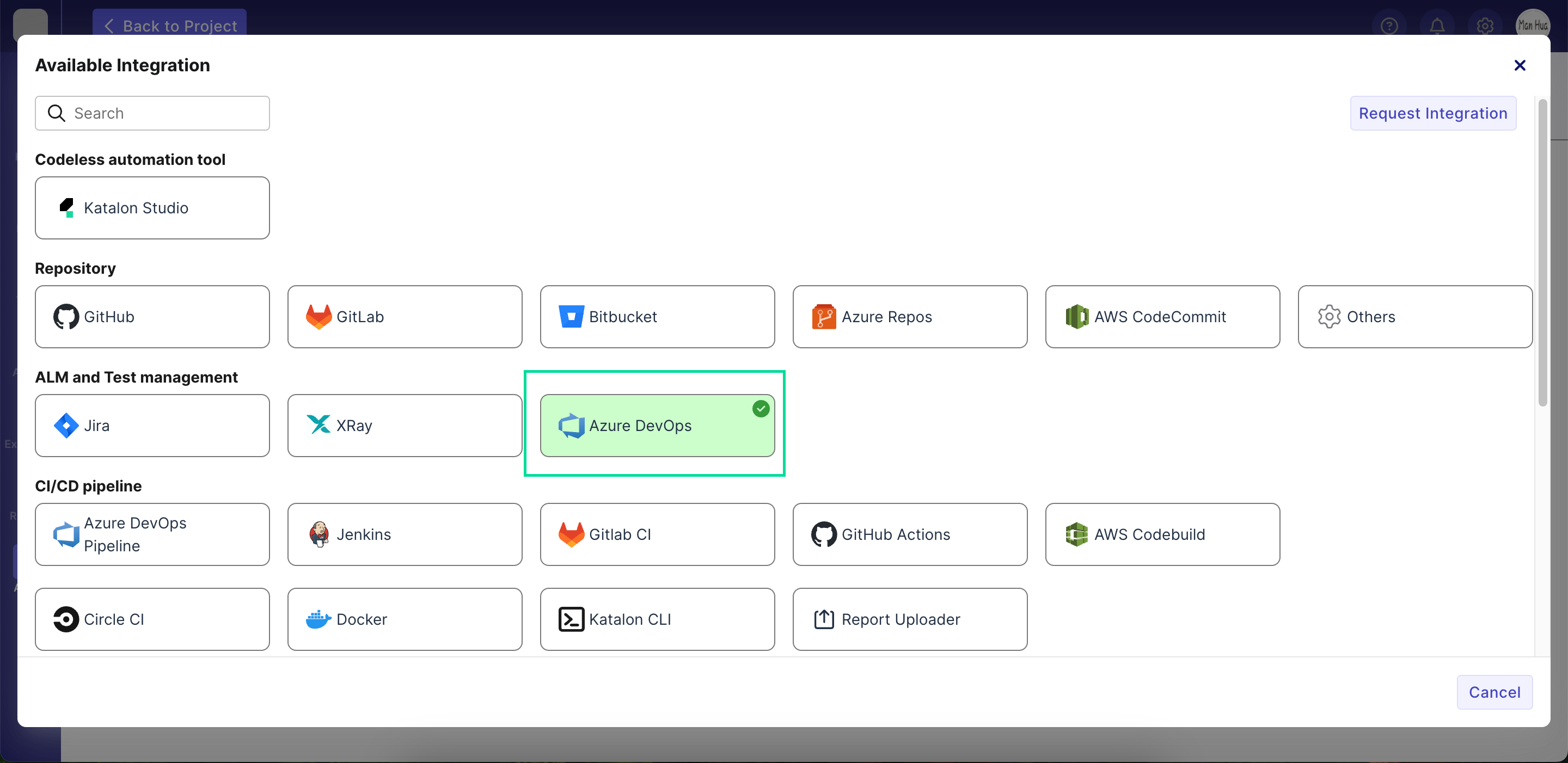The height and width of the screenshot is (763, 1568).
Task: Select the AWS Codebuild pipeline option
Action: point(1163,534)
